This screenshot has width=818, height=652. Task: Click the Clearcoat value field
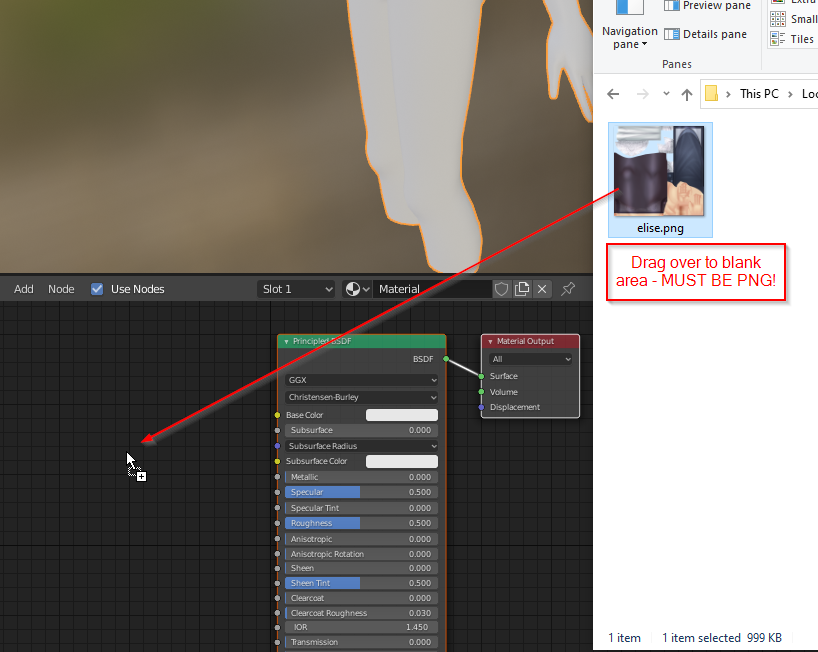coord(362,598)
